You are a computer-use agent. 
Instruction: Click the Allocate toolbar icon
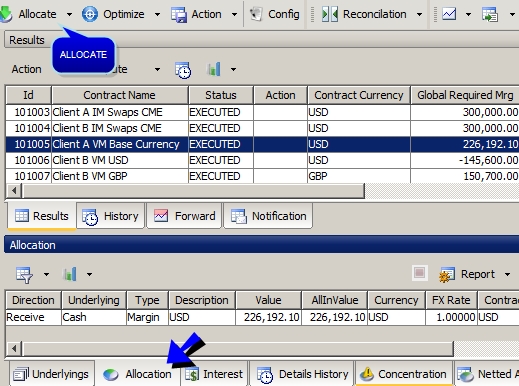6,14
